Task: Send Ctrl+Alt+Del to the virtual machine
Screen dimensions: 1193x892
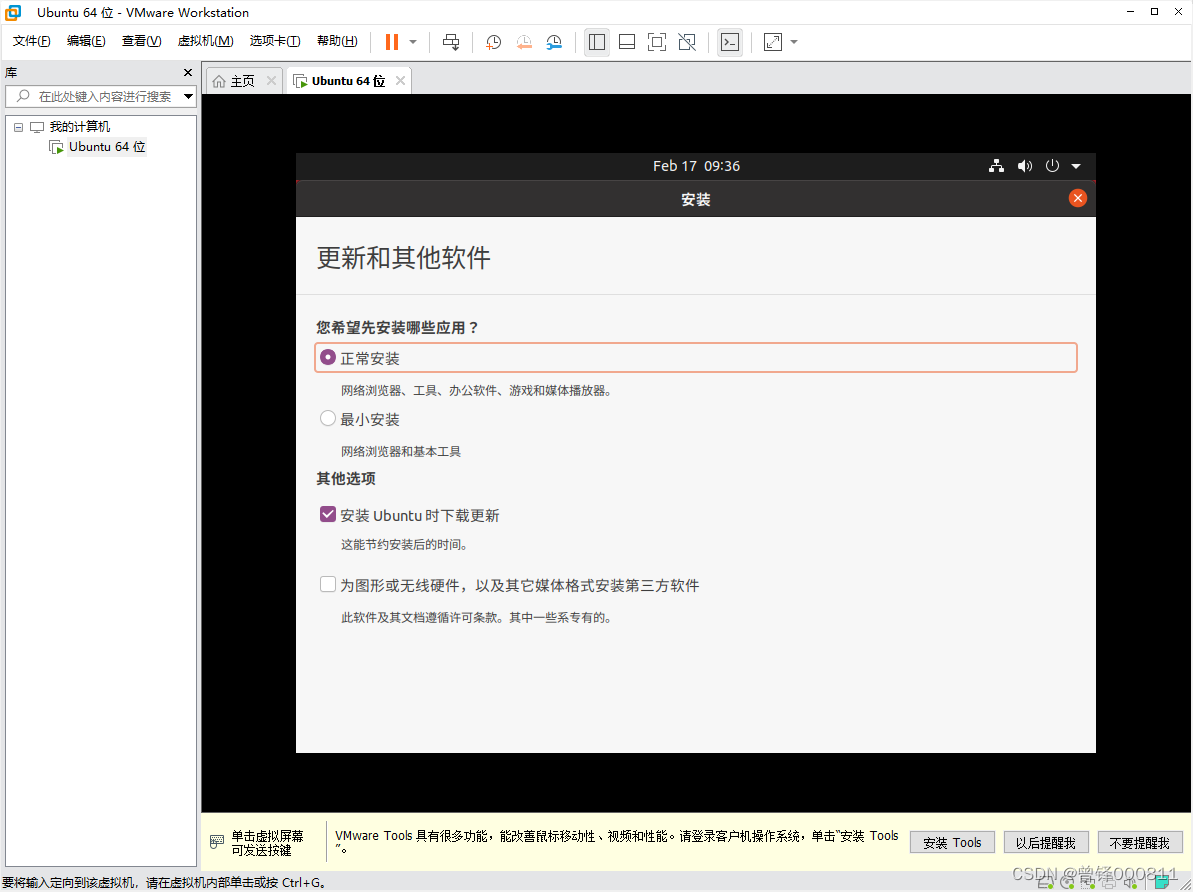Action: click(451, 42)
